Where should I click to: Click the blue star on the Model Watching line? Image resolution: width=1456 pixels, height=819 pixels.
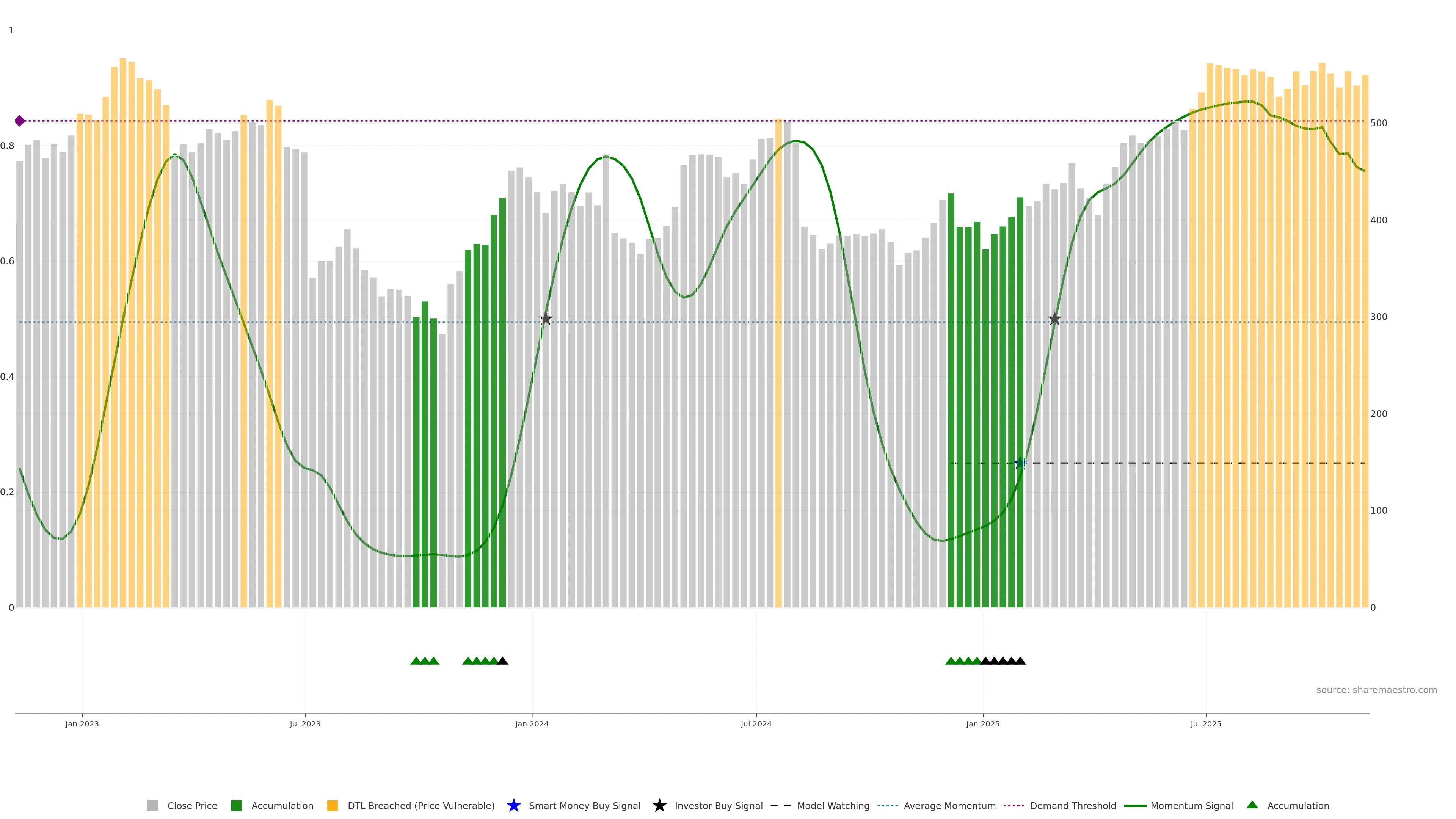coord(1020,463)
